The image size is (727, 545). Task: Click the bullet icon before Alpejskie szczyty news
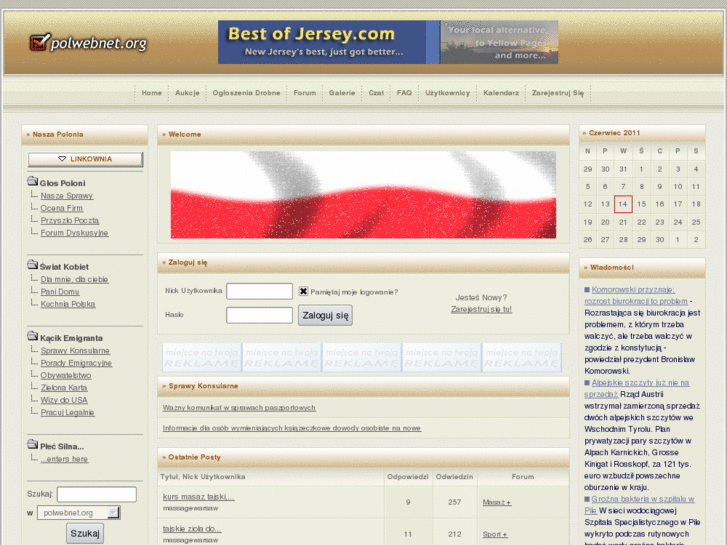587,383
